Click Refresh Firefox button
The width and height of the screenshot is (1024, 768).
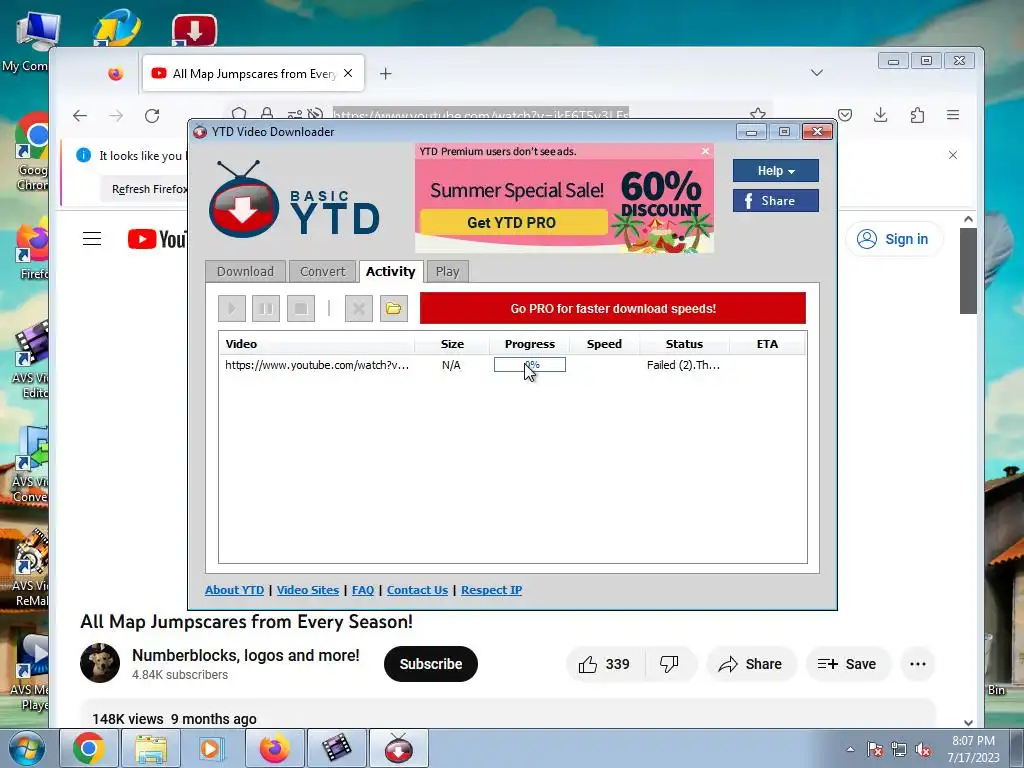point(149,189)
